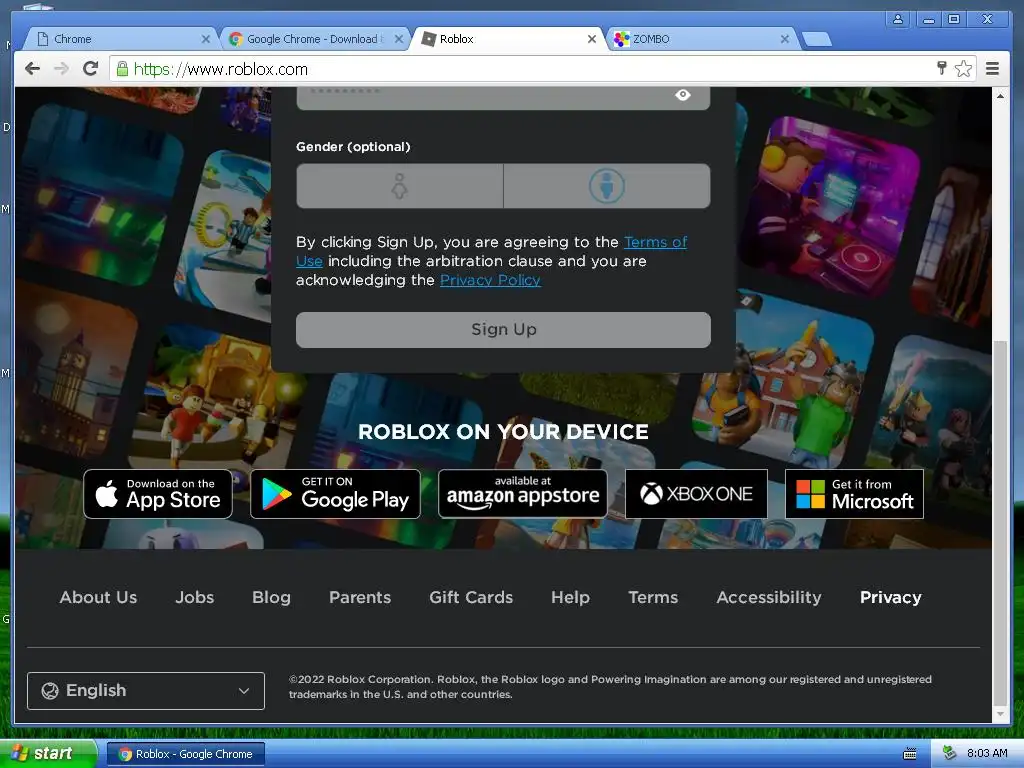Image resolution: width=1024 pixels, height=768 pixels.
Task: Click the system tray network icon
Action: 949,753
